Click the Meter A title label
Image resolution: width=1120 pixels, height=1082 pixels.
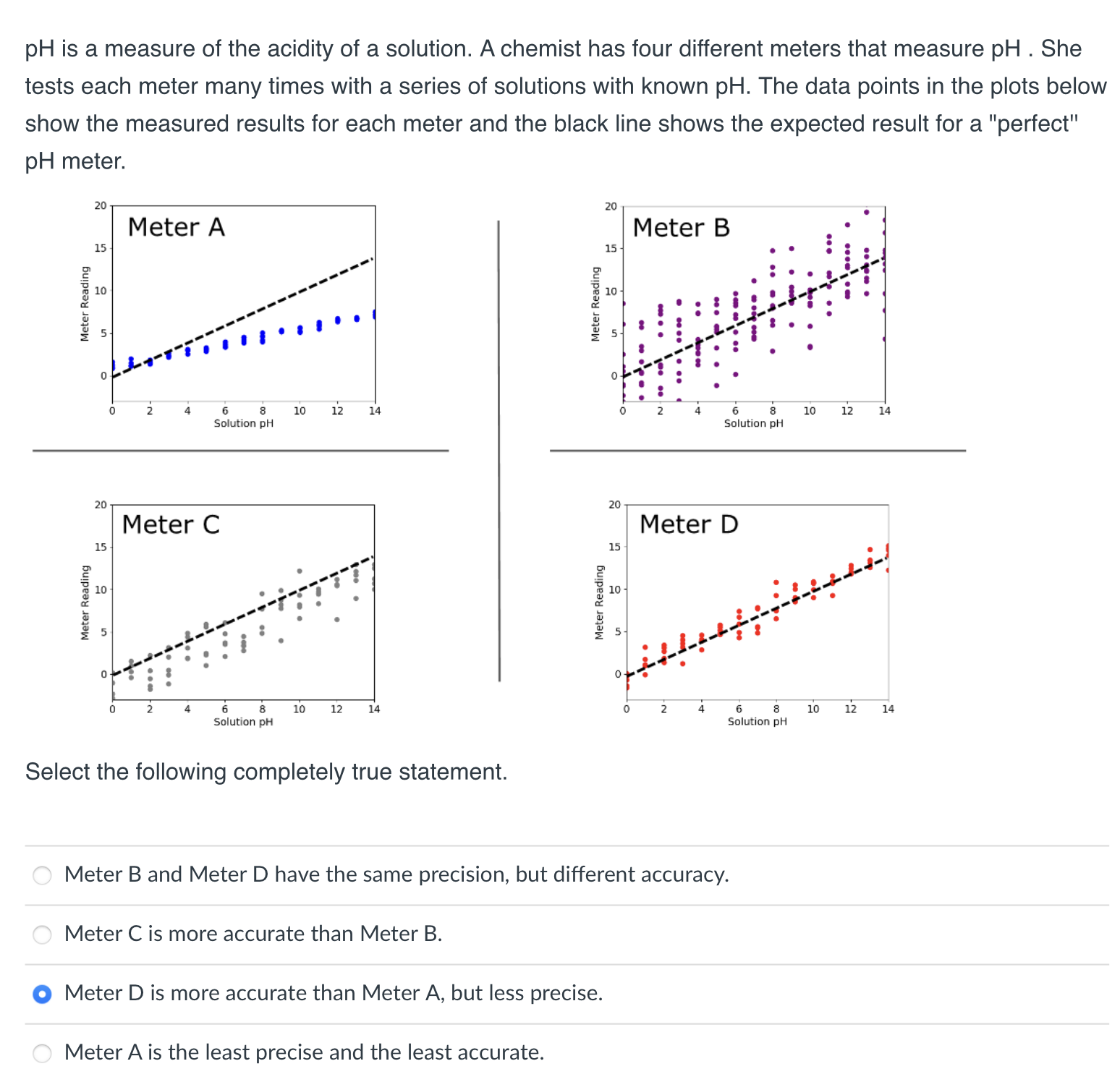[x=176, y=228]
